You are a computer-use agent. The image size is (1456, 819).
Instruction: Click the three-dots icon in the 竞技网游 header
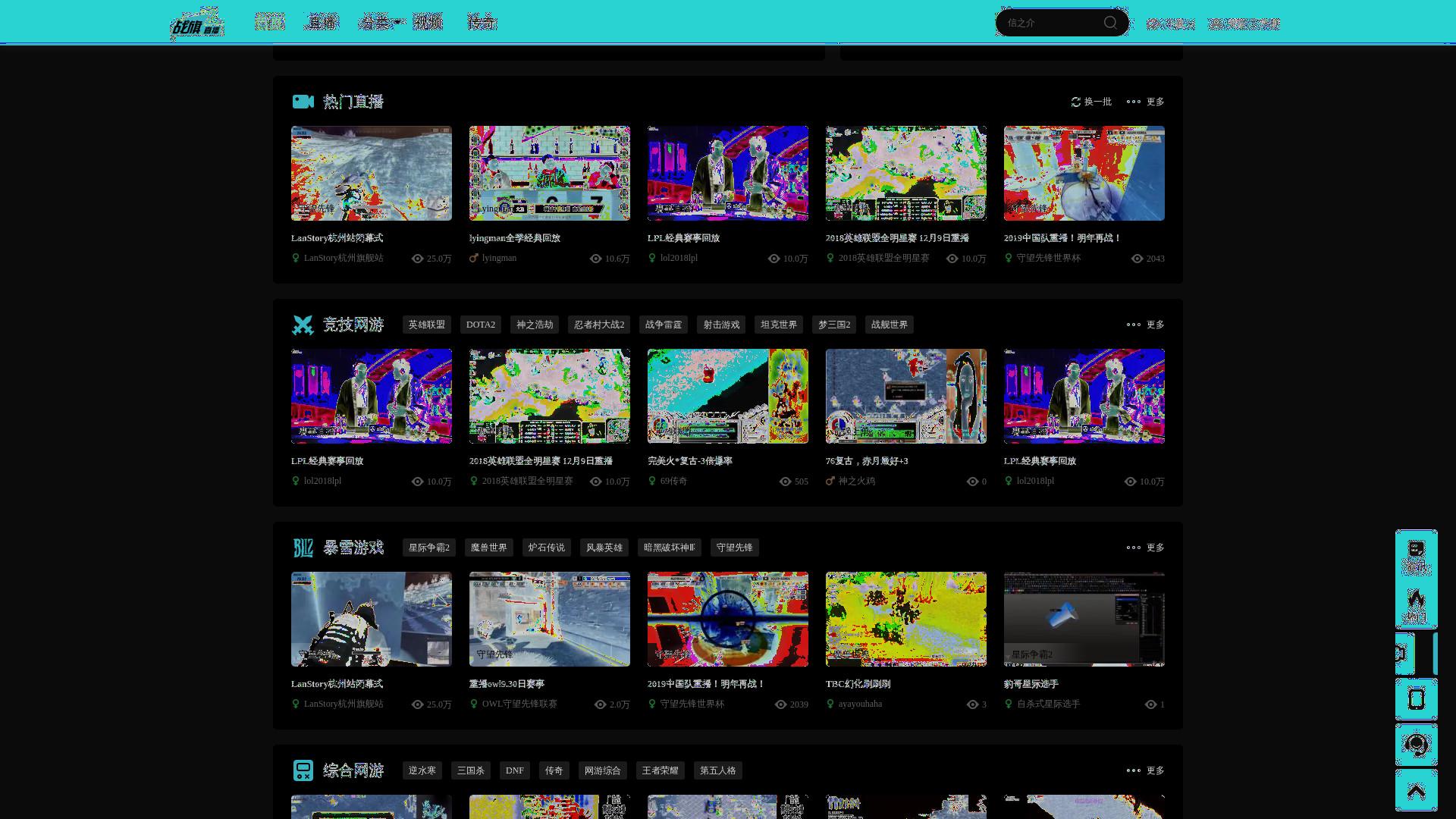click(1133, 325)
